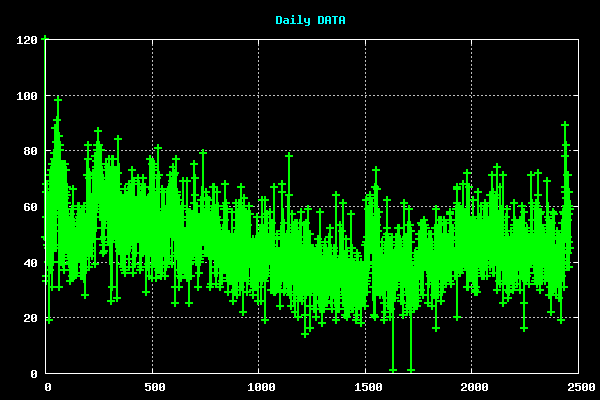The image size is (600, 400).
Task: Click the 1000 label on the x-axis
Action: click(x=259, y=387)
